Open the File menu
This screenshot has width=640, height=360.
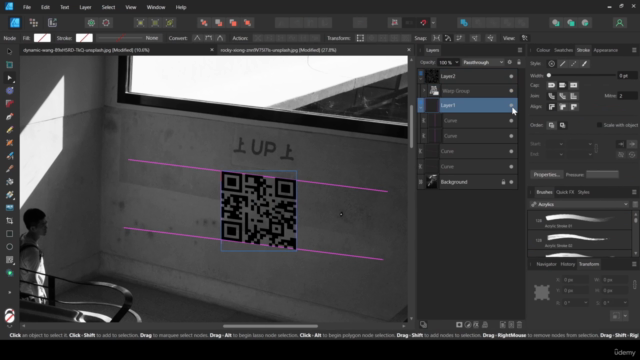[x=27, y=7]
